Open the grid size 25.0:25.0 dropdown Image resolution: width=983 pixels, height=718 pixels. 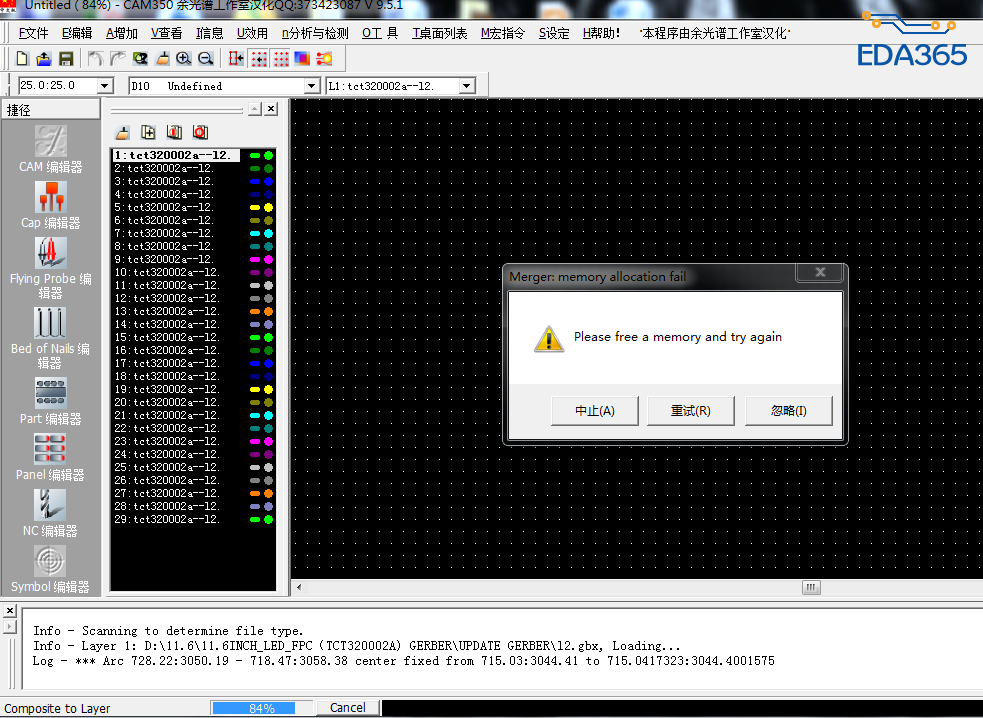[x=105, y=86]
